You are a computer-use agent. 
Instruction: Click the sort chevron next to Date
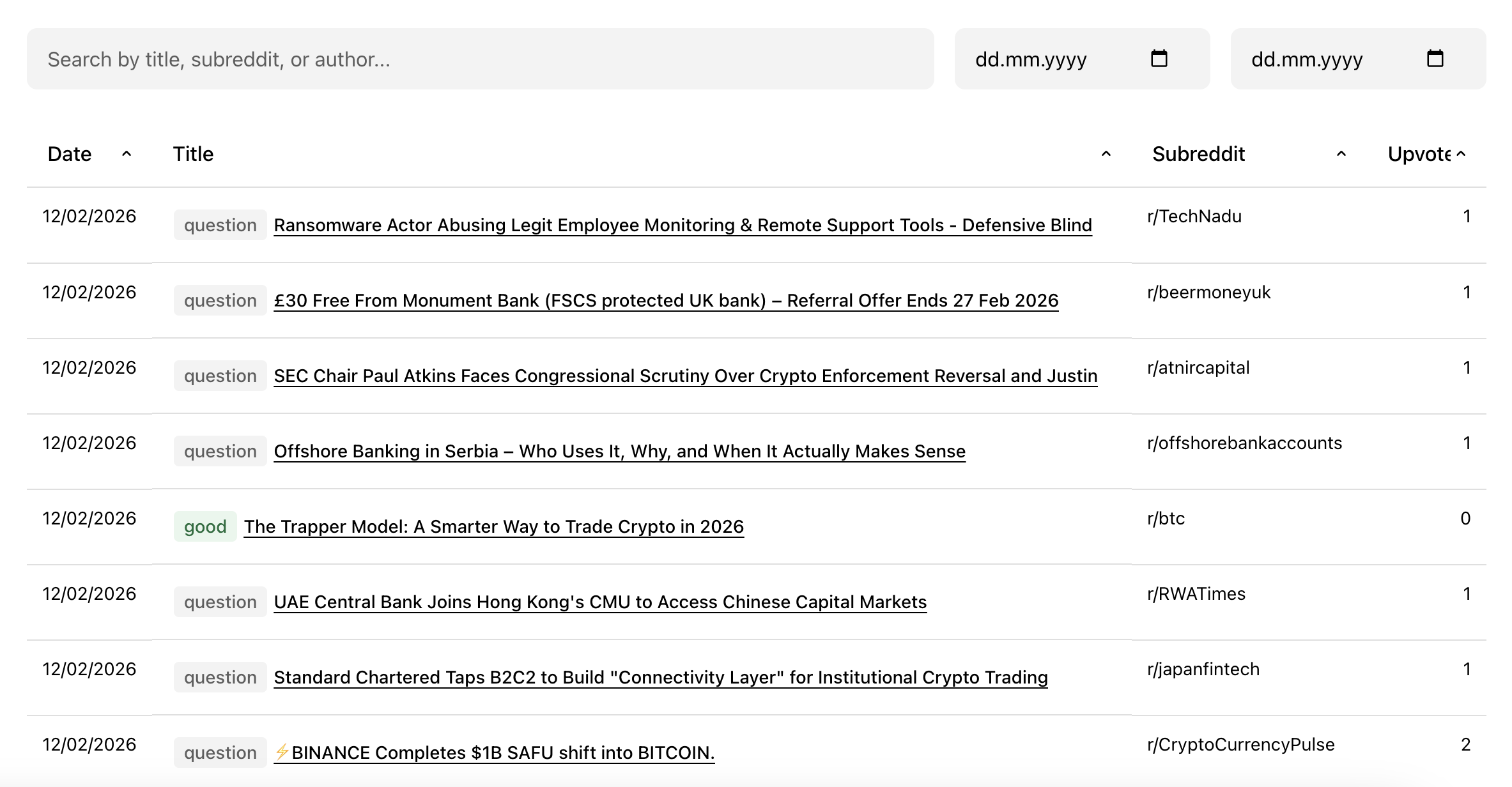point(126,155)
